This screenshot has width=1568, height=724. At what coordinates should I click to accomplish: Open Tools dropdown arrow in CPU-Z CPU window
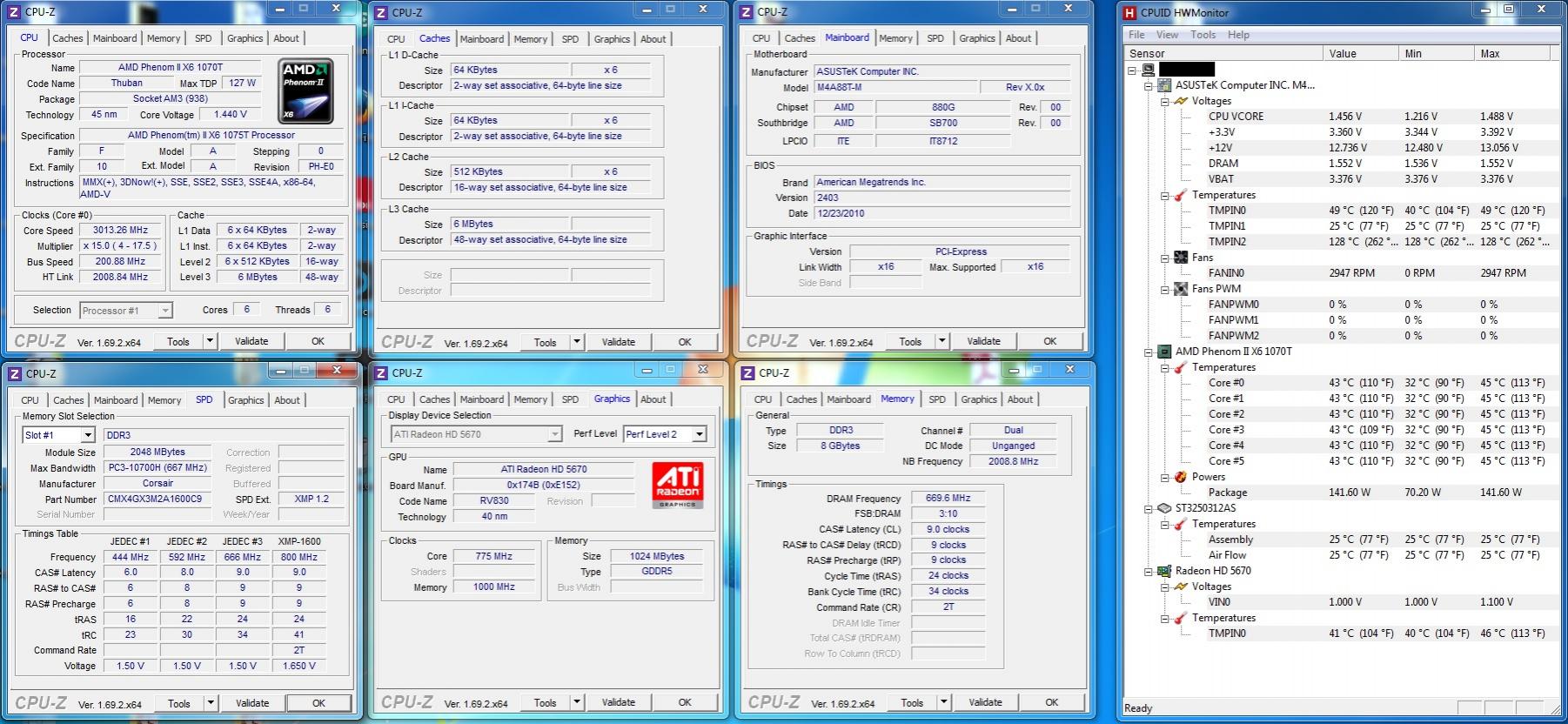point(210,341)
